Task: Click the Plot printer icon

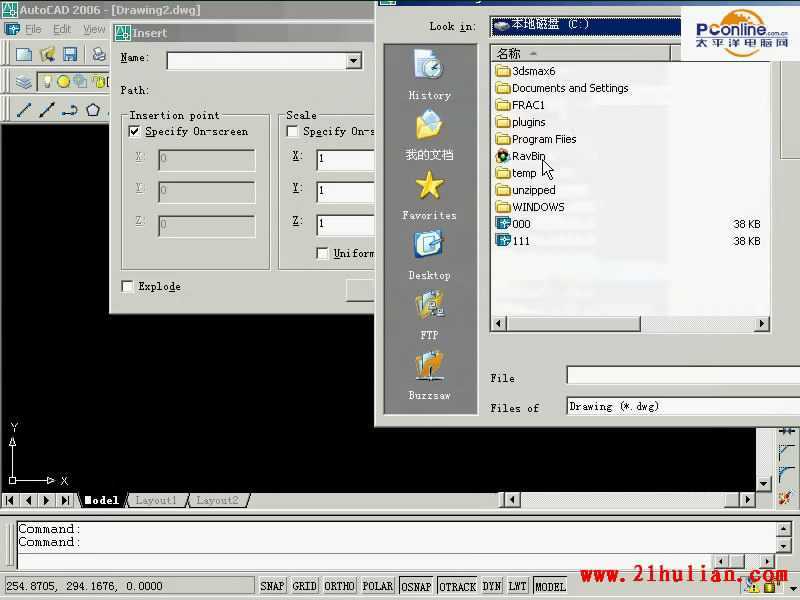Action: (98, 54)
